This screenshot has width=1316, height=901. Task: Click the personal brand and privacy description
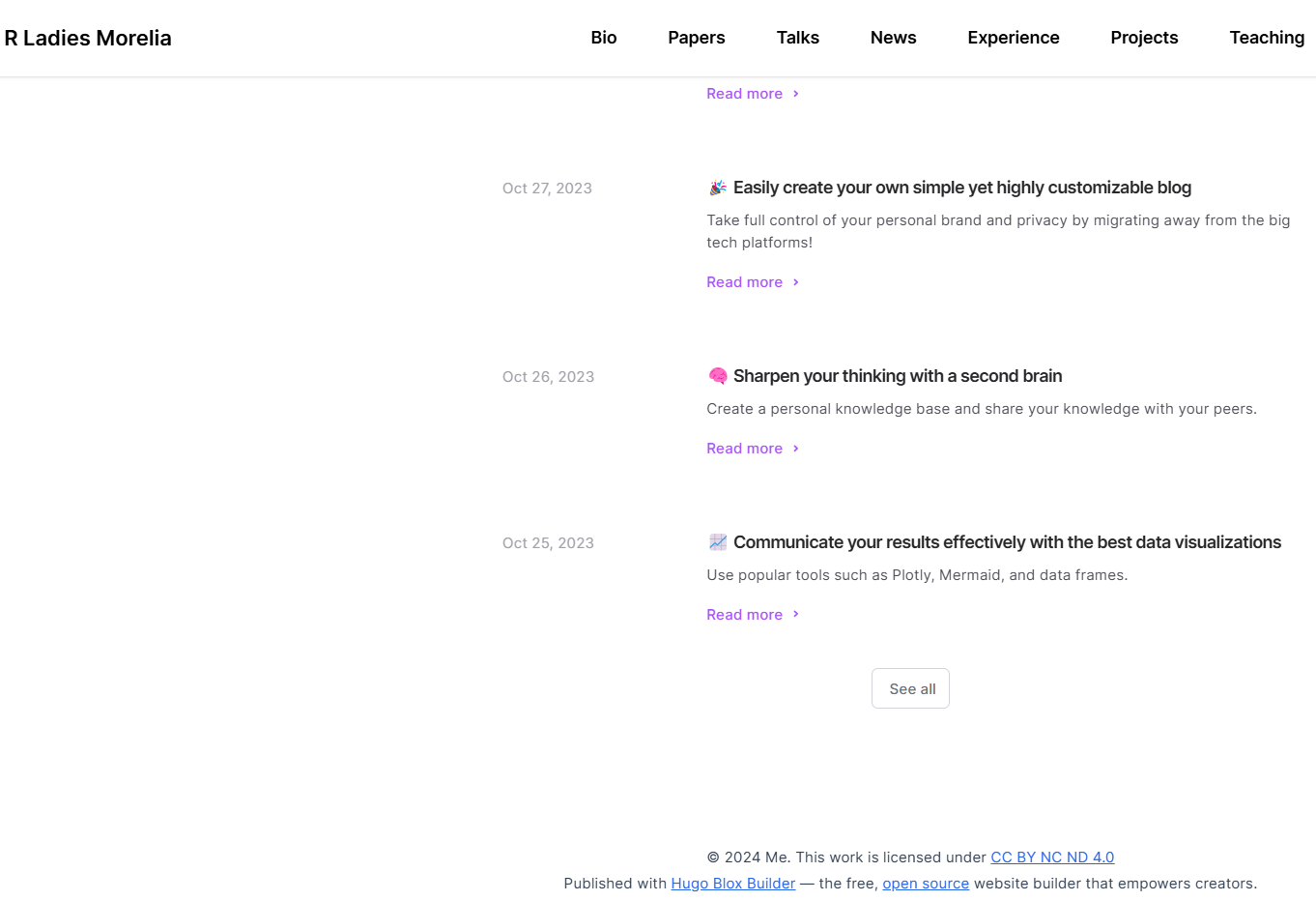(x=998, y=231)
